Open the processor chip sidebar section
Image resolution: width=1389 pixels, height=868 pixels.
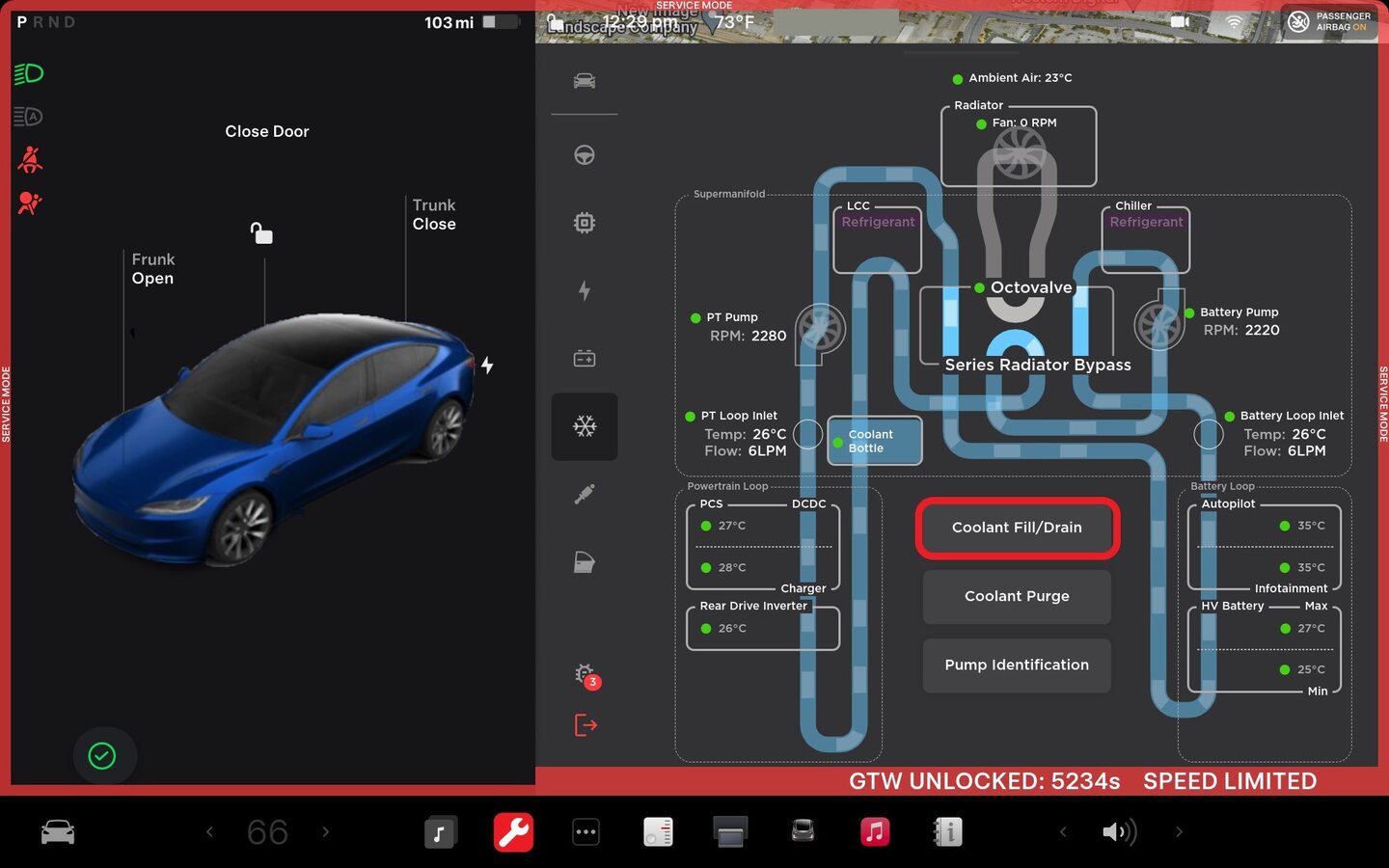(x=585, y=223)
